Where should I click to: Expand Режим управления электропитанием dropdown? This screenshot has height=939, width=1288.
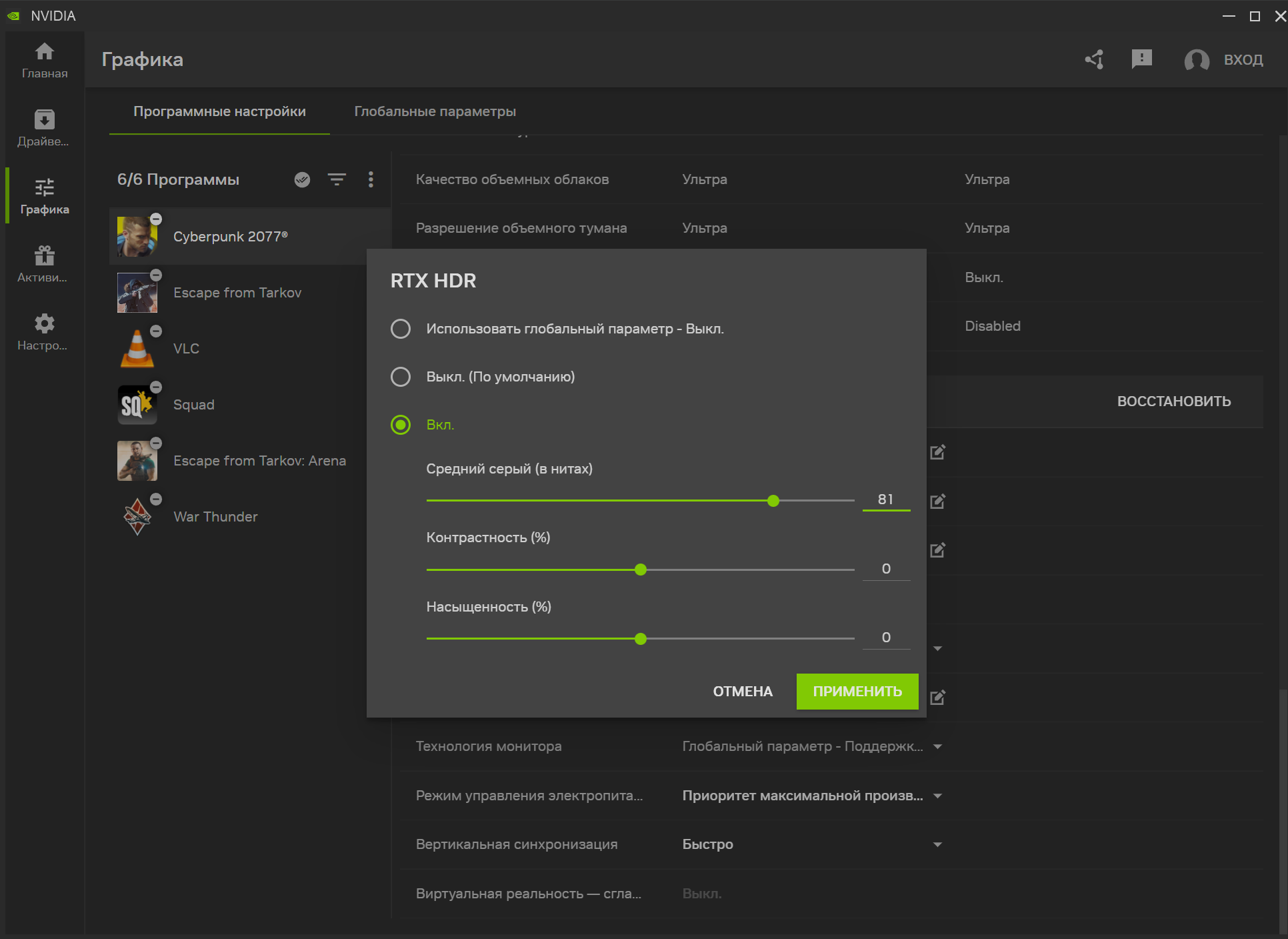click(937, 796)
